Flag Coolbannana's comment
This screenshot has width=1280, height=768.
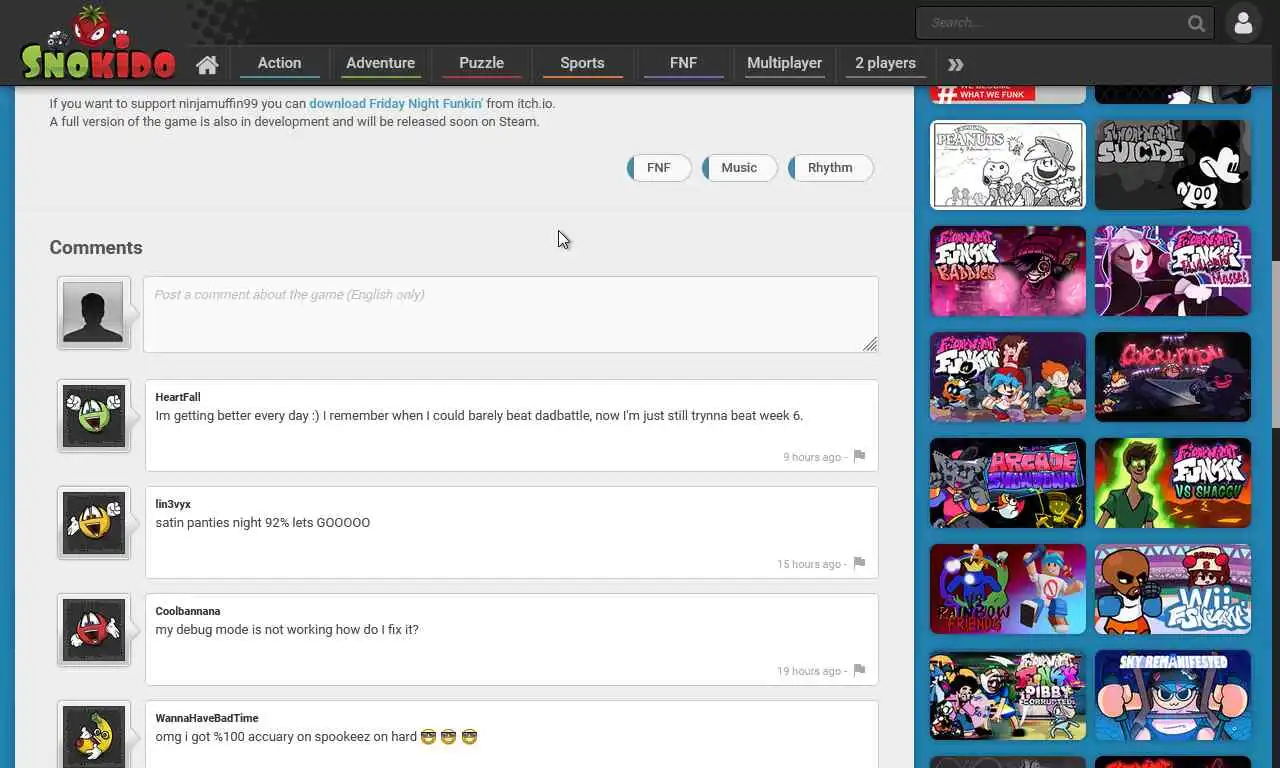pos(859,670)
